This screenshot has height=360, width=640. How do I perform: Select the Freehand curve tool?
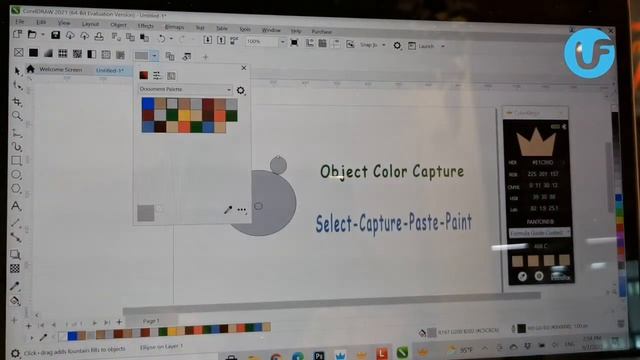[17, 133]
